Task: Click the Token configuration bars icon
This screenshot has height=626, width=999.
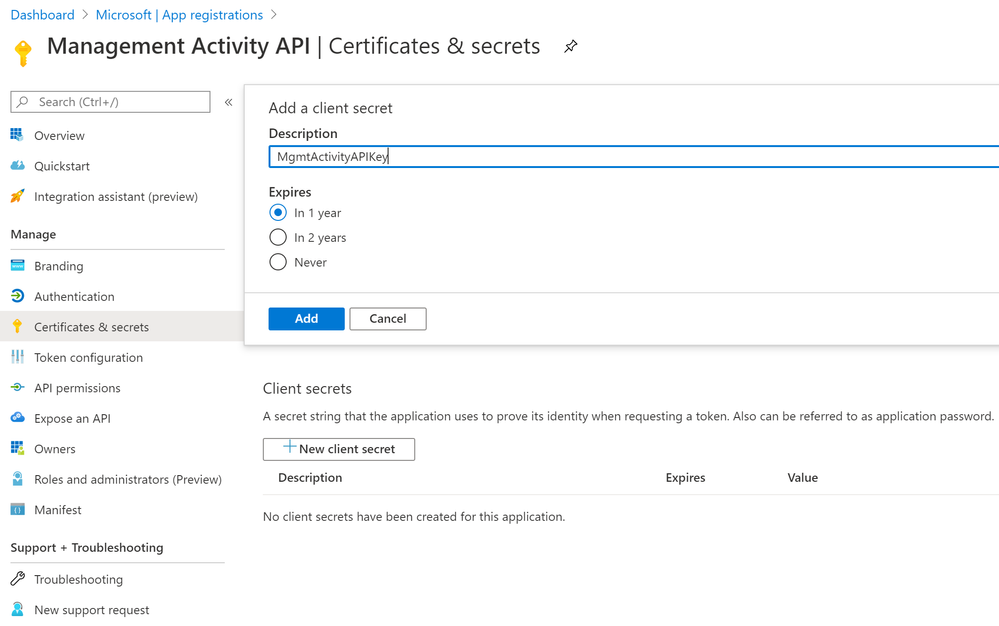Action: (x=17, y=357)
